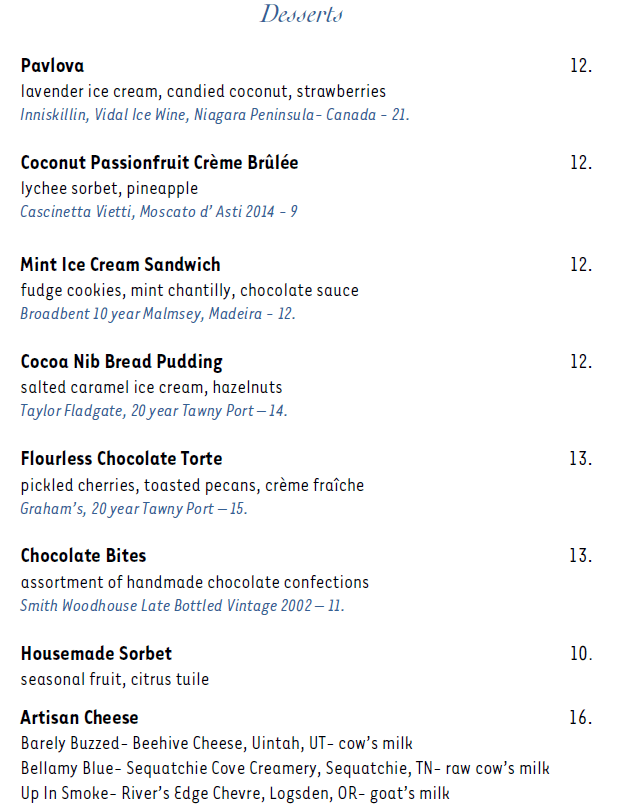
Task: Select Cascinetta Vietti Moscato d'Asti pairing
Action: pos(159,212)
